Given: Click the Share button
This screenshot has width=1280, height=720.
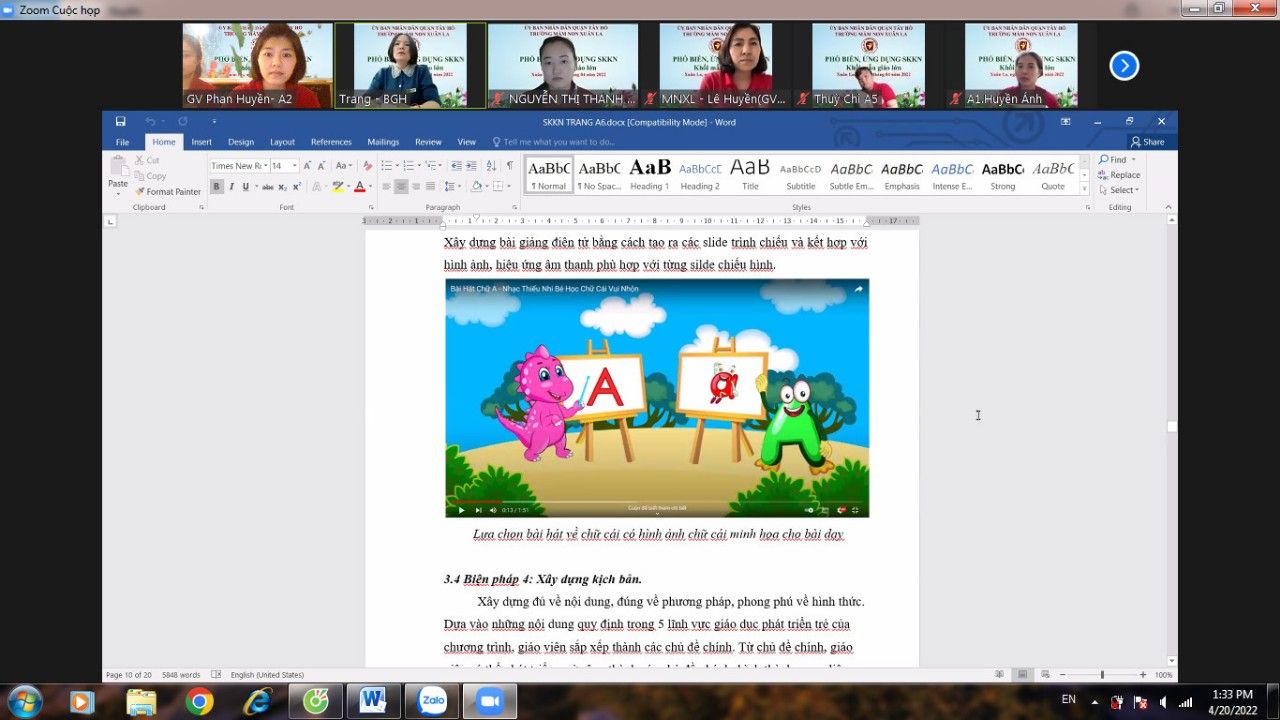Looking at the screenshot, I should point(1147,142).
